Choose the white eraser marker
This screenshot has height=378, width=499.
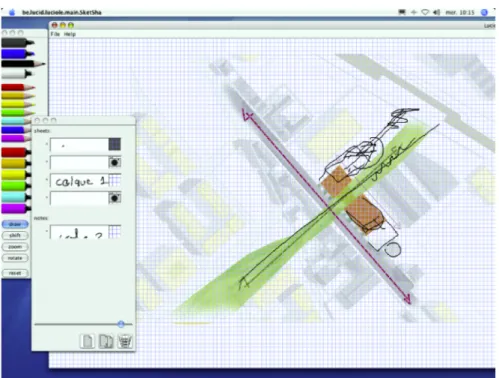(x=17, y=73)
